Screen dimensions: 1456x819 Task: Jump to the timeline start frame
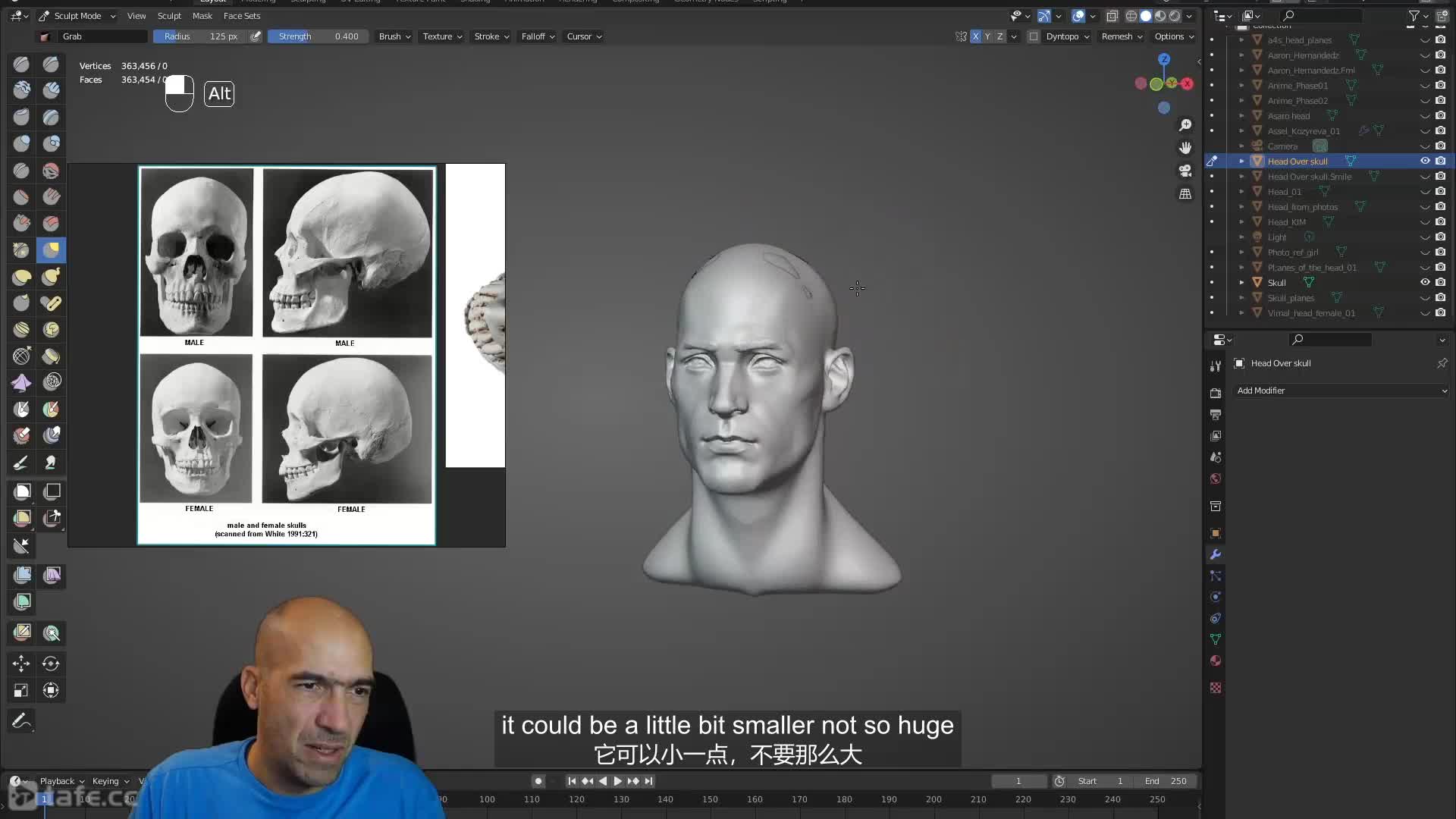(572, 781)
